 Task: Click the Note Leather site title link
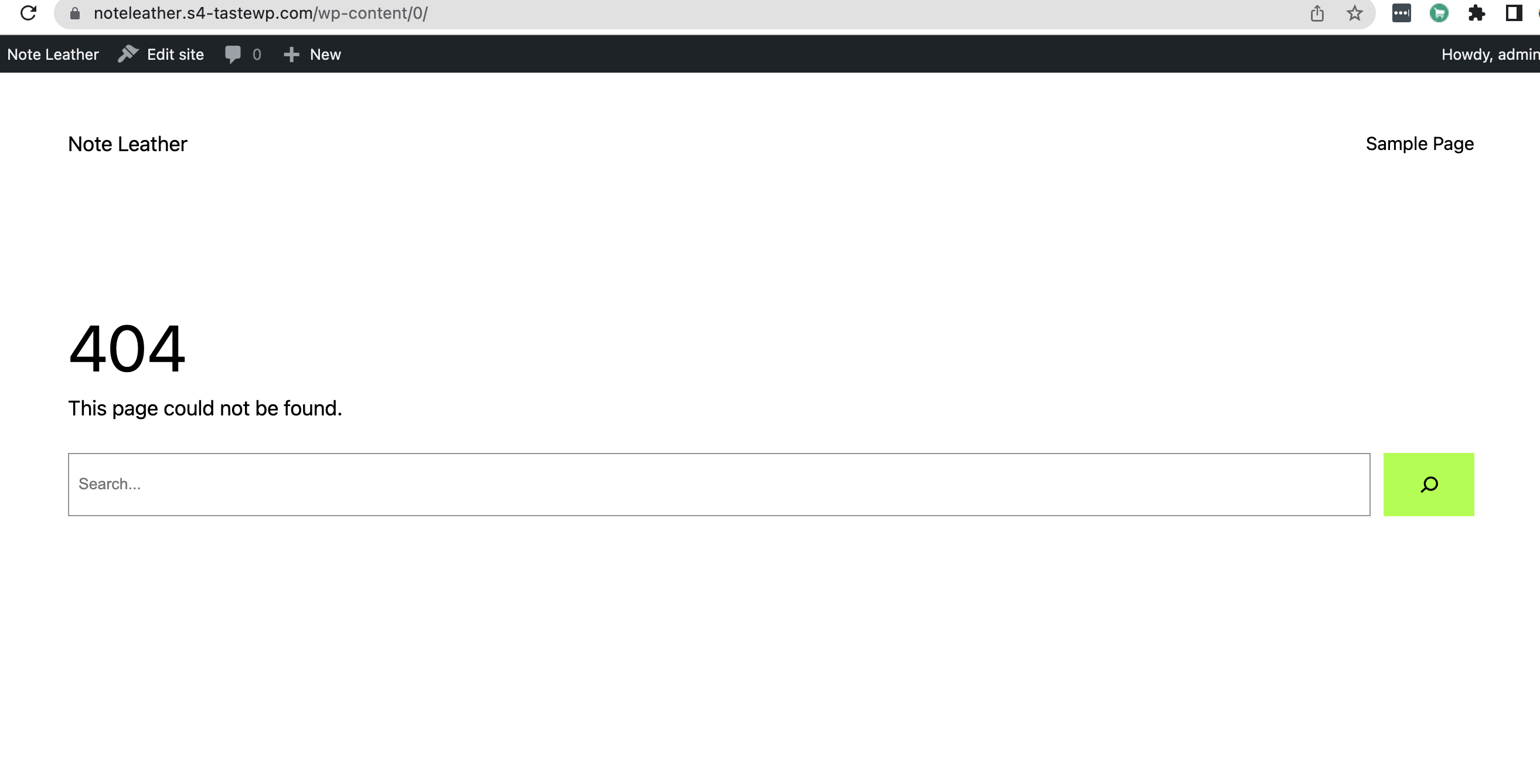(128, 143)
